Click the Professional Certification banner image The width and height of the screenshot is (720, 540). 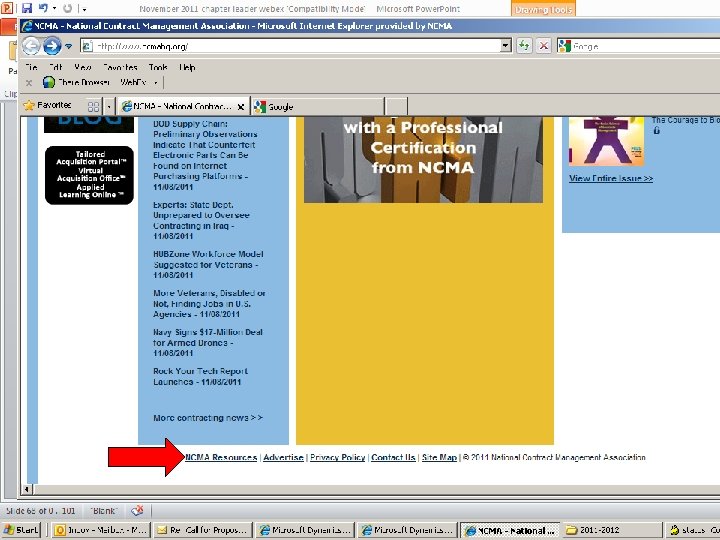pos(423,159)
